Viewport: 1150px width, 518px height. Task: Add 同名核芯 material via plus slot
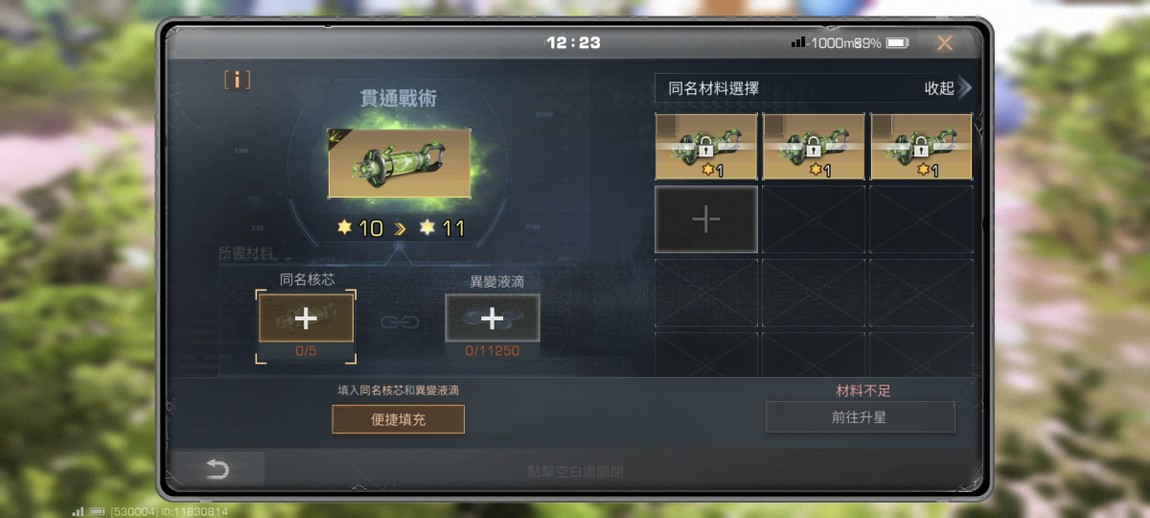(306, 318)
